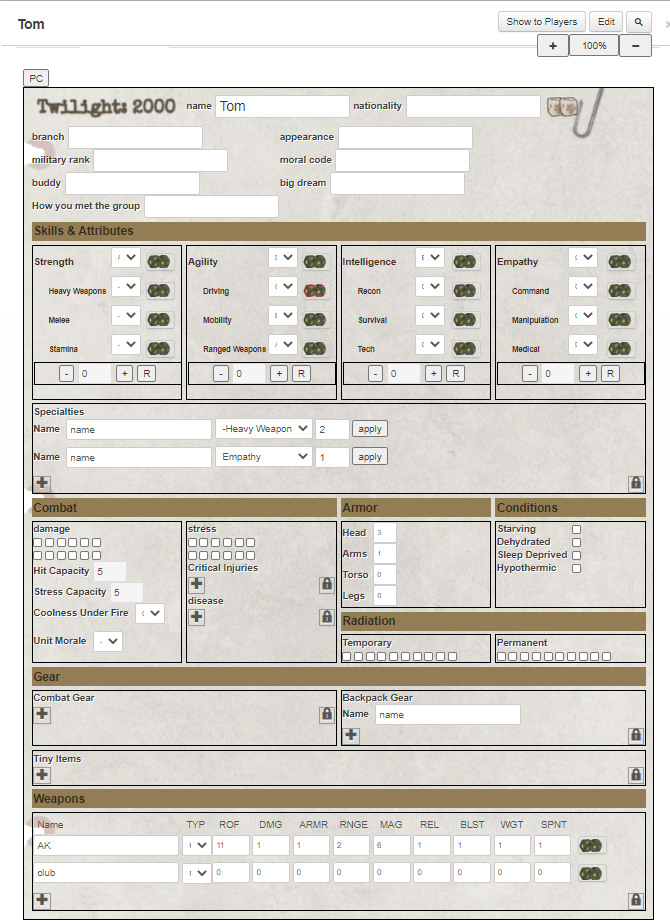The height and width of the screenshot is (921, 670).
Task: Click the red Driving skill dice icon
Action: pos(315,291)
